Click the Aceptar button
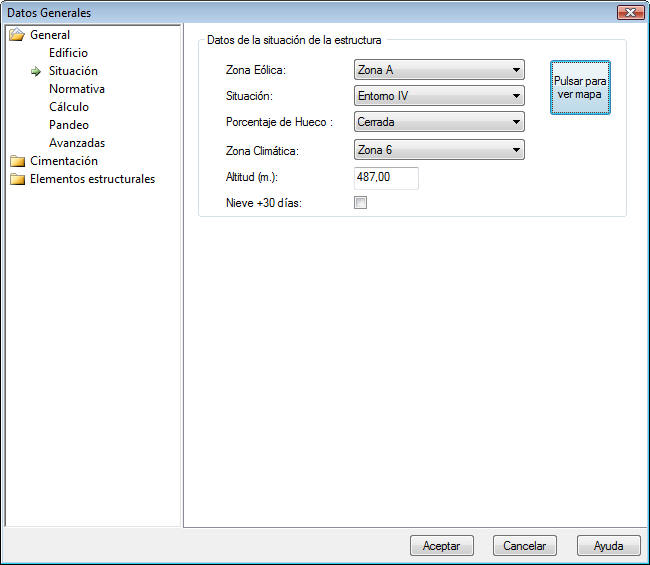 click(x=441, y=546)
